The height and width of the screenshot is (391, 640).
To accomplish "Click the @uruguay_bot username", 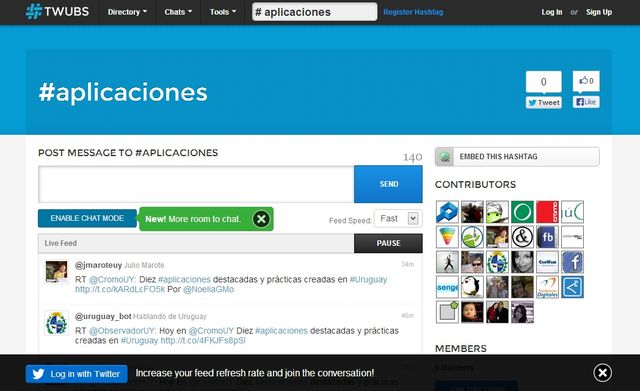I will tap(103, 316).
